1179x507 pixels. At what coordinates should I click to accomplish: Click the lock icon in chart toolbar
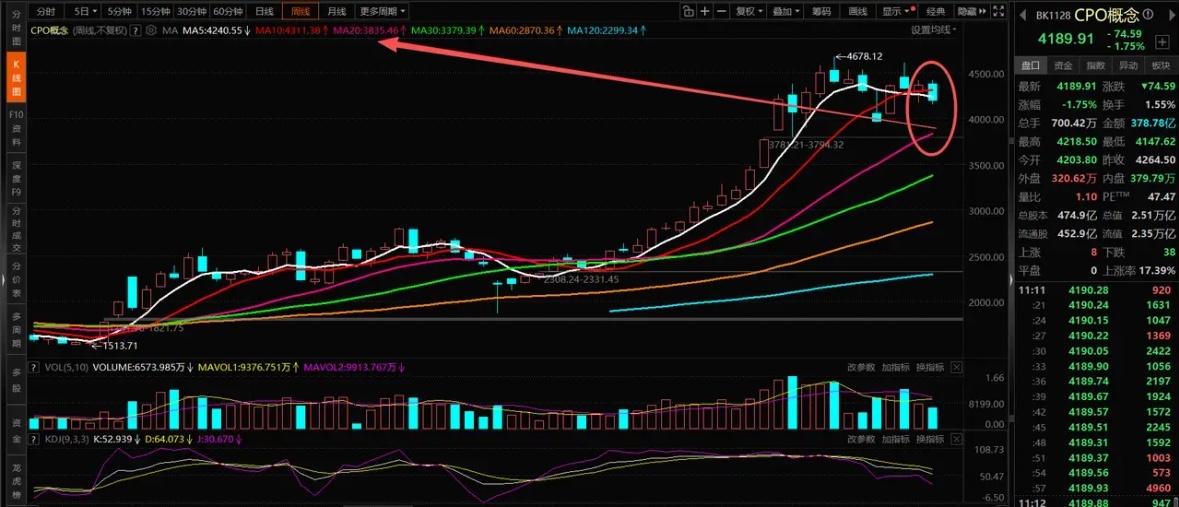(687, 11)
